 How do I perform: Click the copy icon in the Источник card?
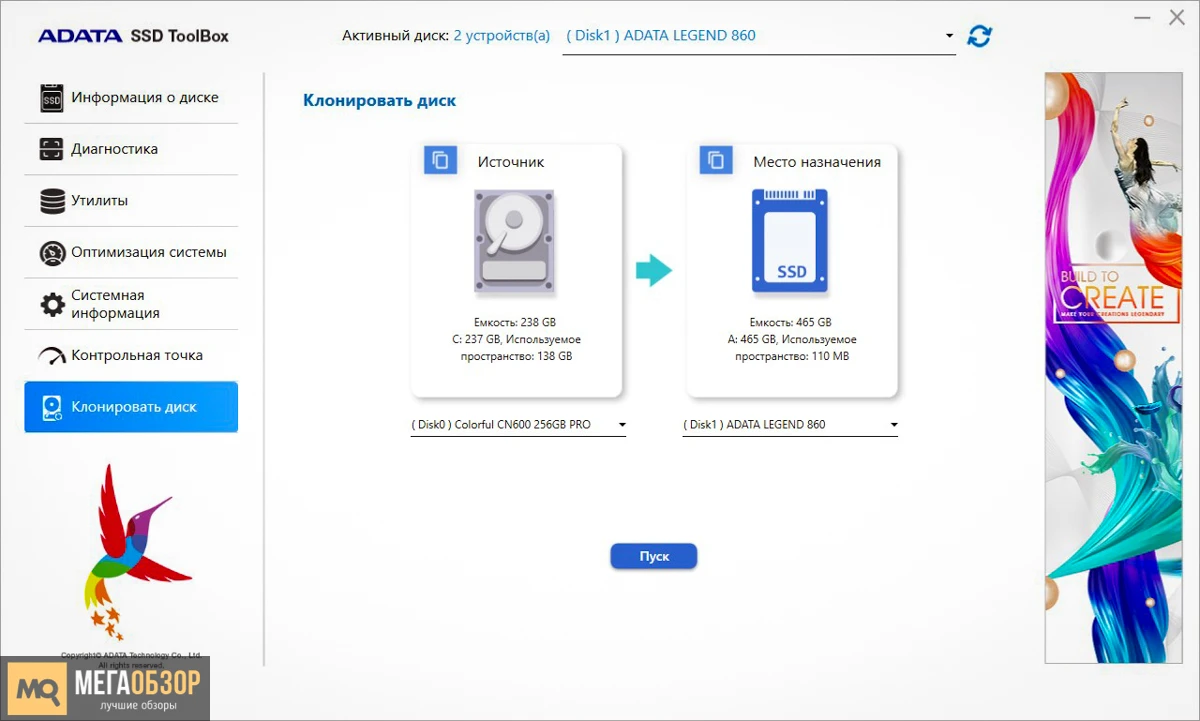point(440,160)
